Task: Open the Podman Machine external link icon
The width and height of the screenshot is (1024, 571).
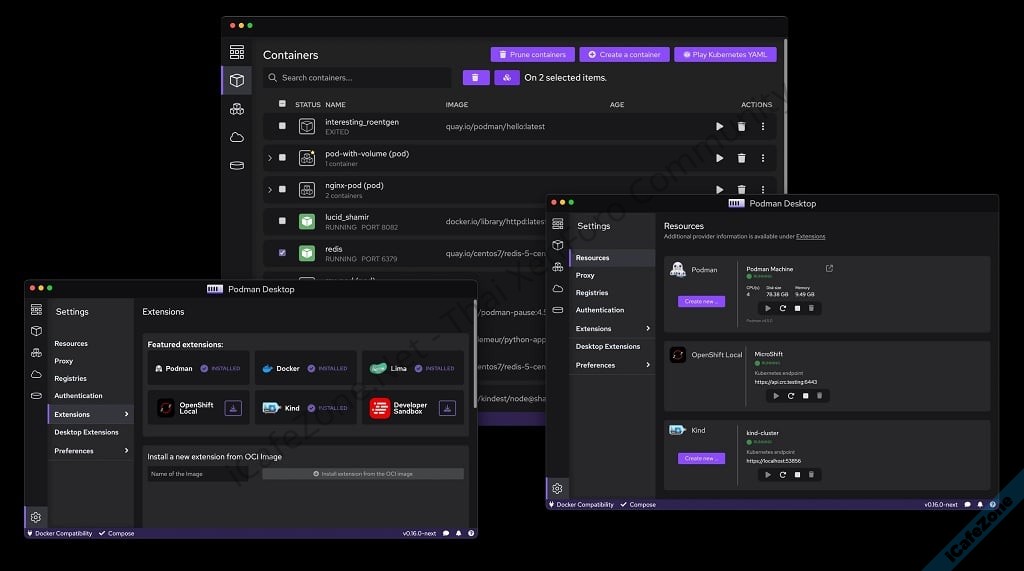Action: [x=828, y=268]
